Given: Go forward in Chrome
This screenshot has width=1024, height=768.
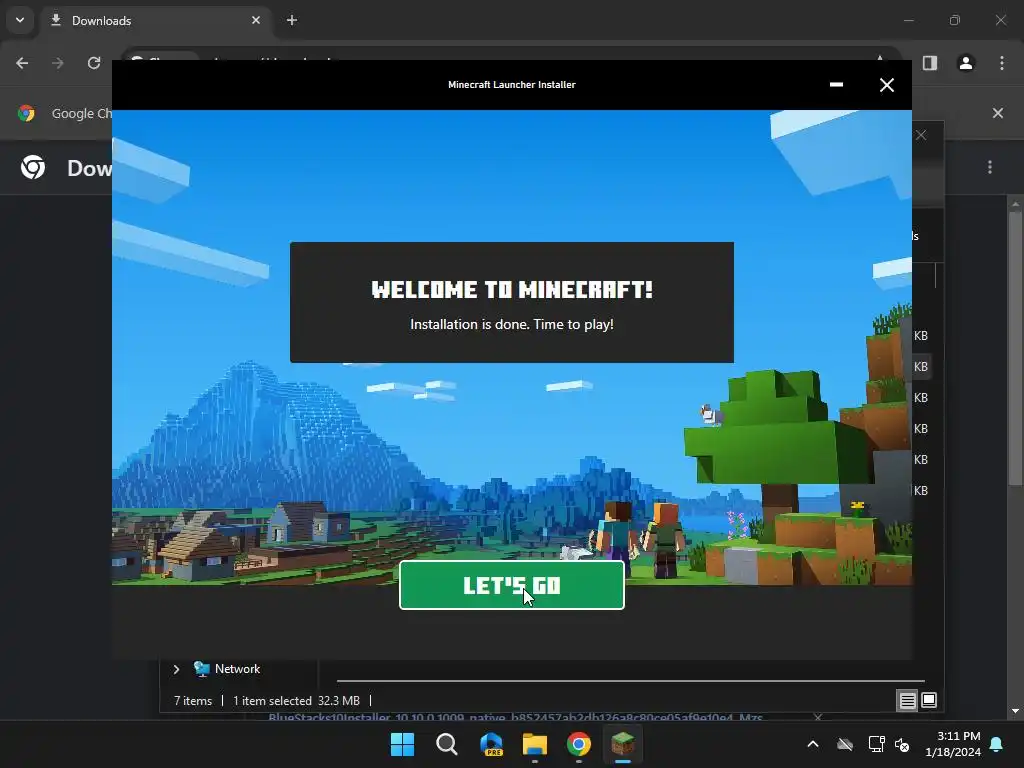Looking at the screenshot, I should (57, 63).
